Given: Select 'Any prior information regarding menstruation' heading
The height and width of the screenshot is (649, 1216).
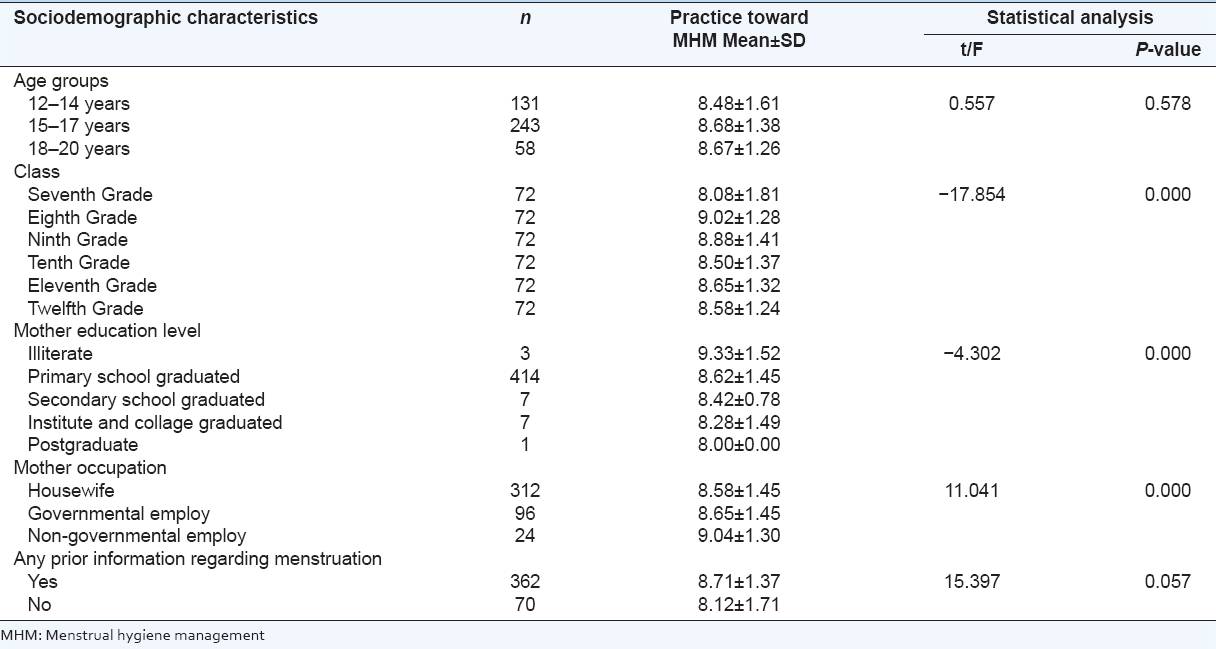Looking at the screenshot, I should click(x=198, y=559).
